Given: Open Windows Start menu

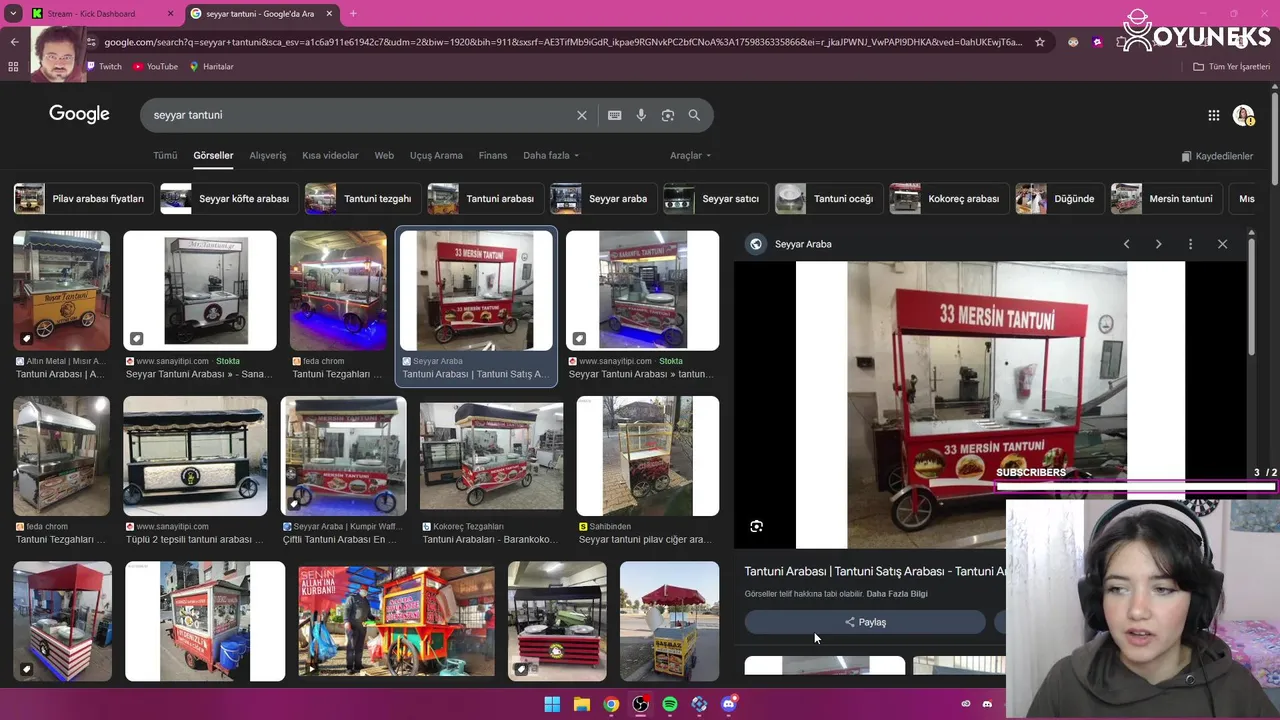Looking at the screenshot, I should [x=552, y=704].
